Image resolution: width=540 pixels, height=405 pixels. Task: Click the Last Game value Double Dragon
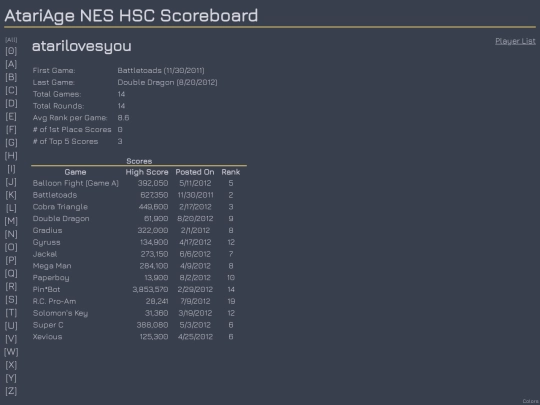(167, 82)
